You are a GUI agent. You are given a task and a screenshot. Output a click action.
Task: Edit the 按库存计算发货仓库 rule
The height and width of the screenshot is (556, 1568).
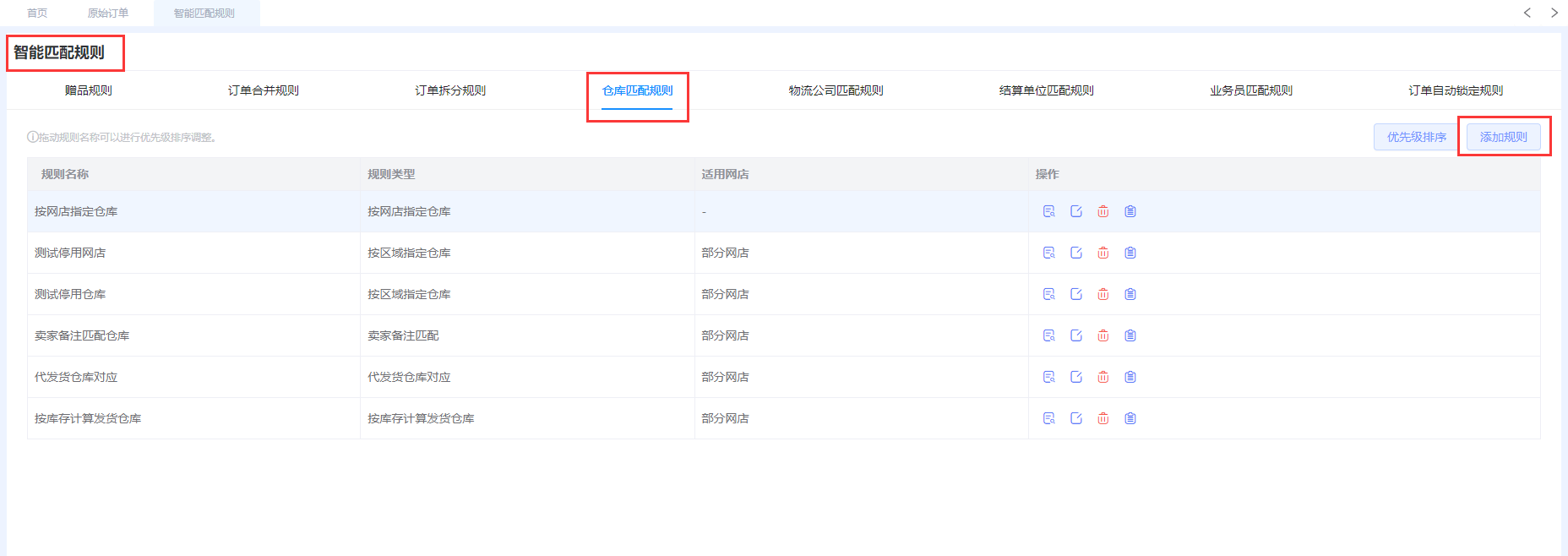[x=1076, y=418]
